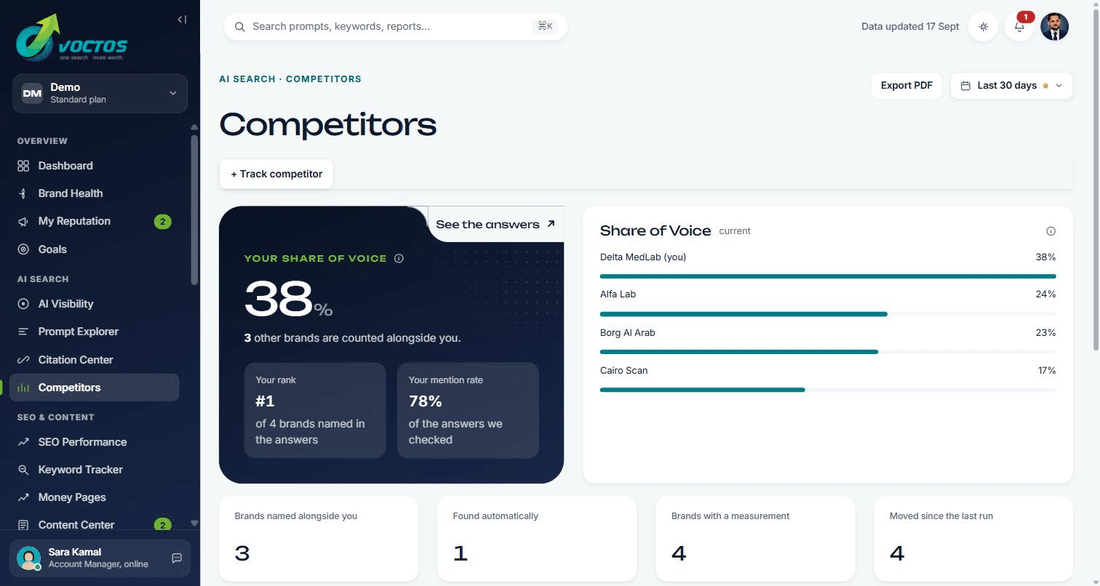
Task: Click the Dashboard grid icon
Action: 23,166
